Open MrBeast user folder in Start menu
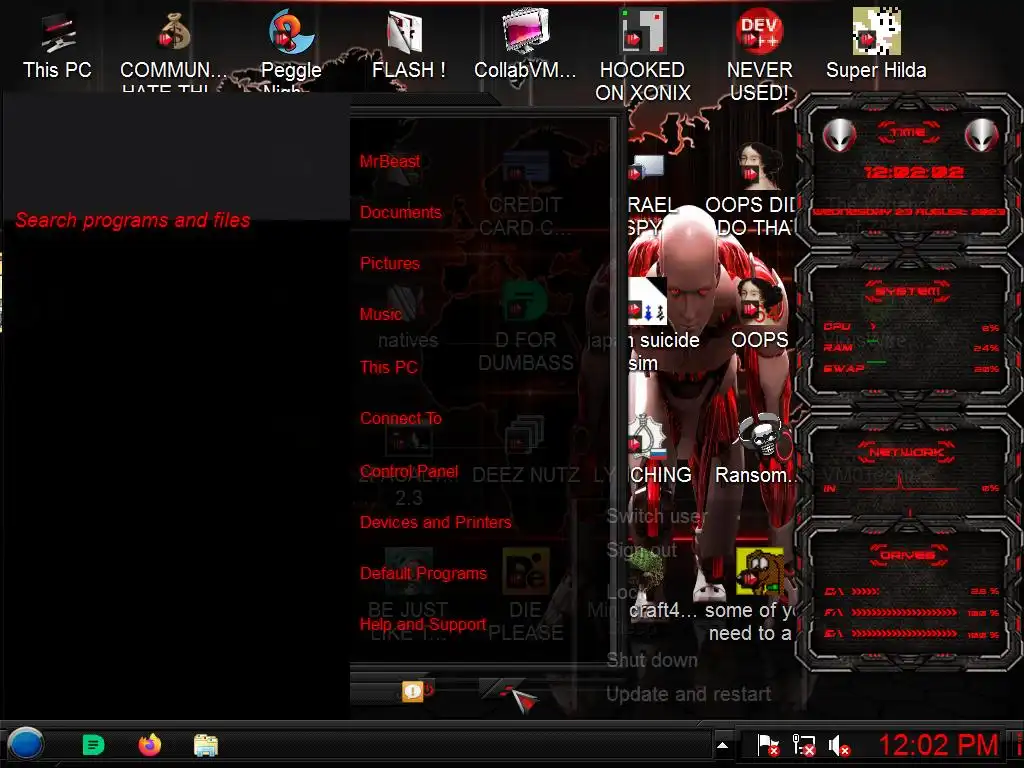The height and width of the screenshot is (768, 1024). pos(389,161)
